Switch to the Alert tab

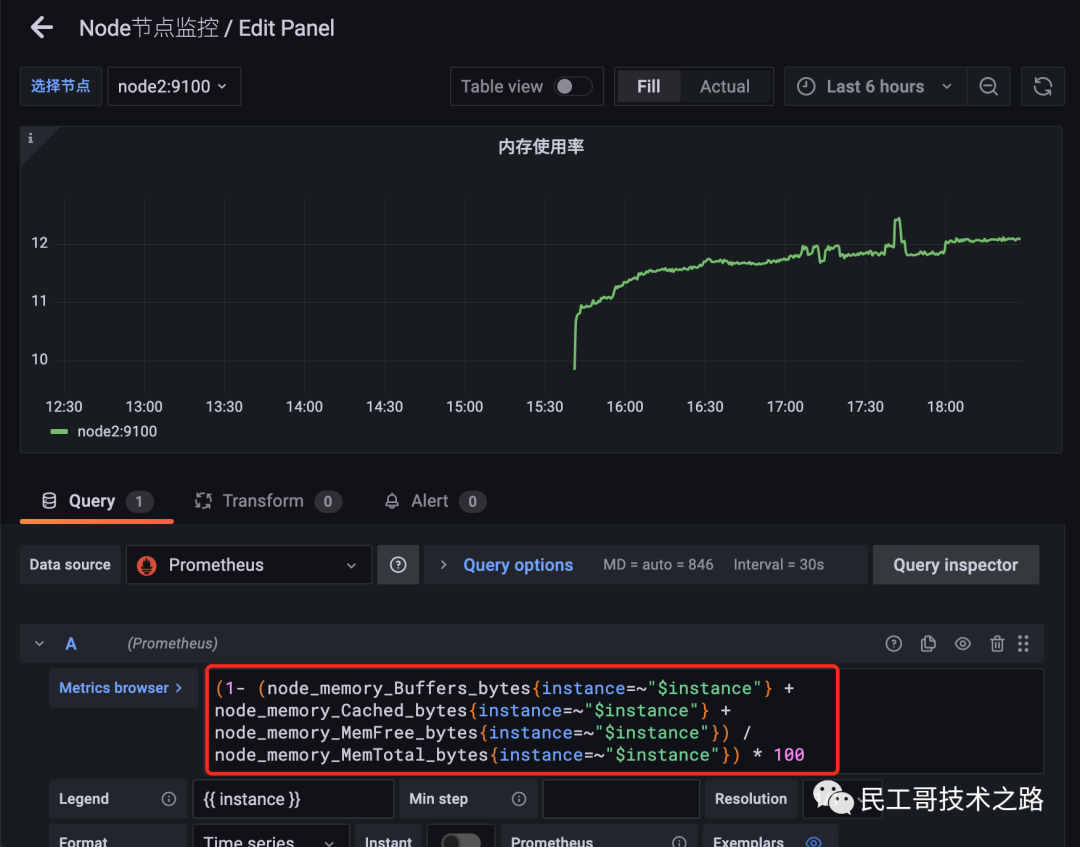[x=435, y=501]
